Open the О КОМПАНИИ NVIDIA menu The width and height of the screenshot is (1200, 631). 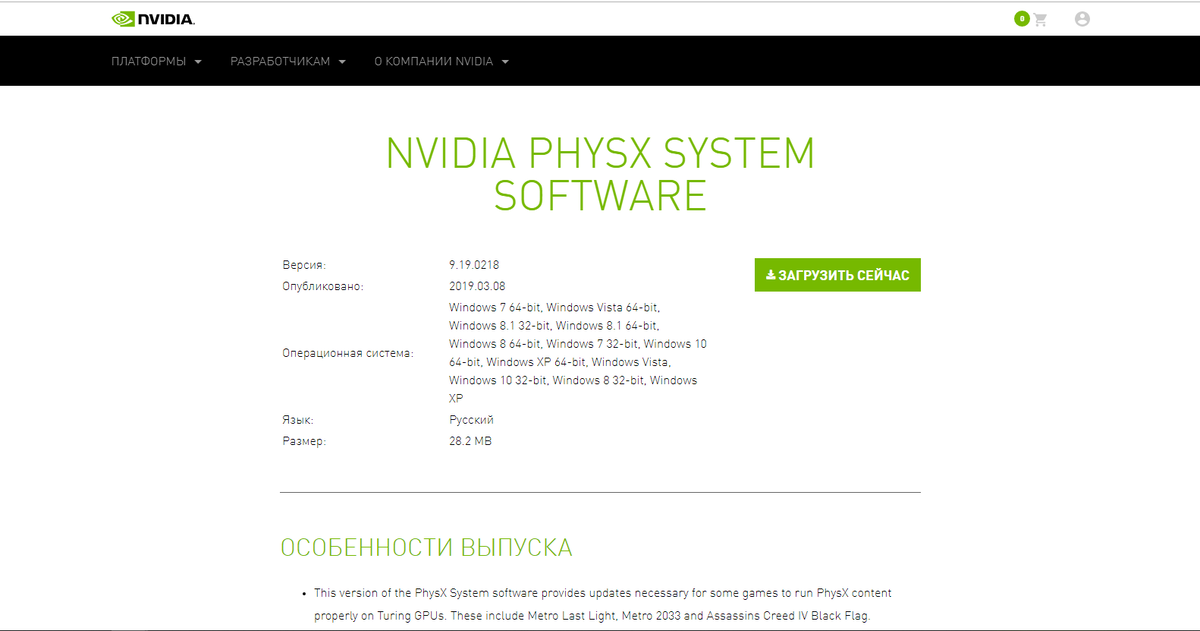pyautogui.click(x=441, y=62)
